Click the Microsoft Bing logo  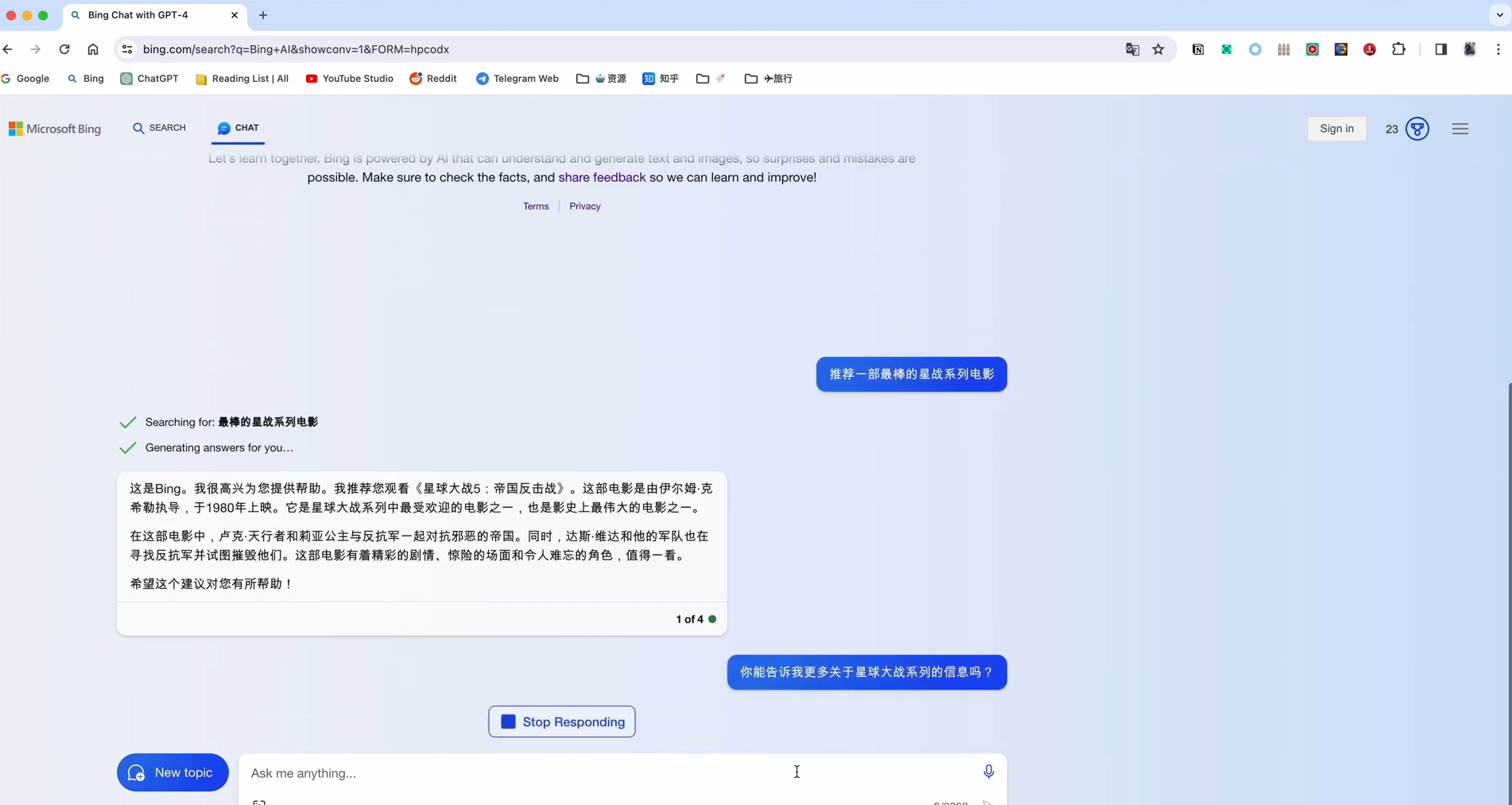(x=55, y=129)
